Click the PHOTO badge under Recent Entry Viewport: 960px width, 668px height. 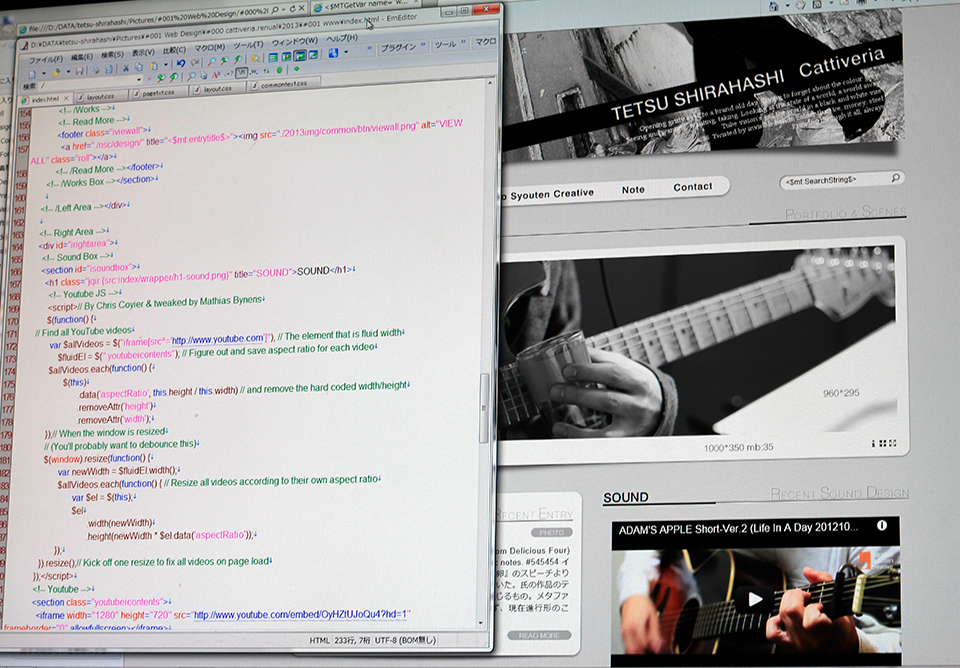pyautogui.click(x=551, y=533)
